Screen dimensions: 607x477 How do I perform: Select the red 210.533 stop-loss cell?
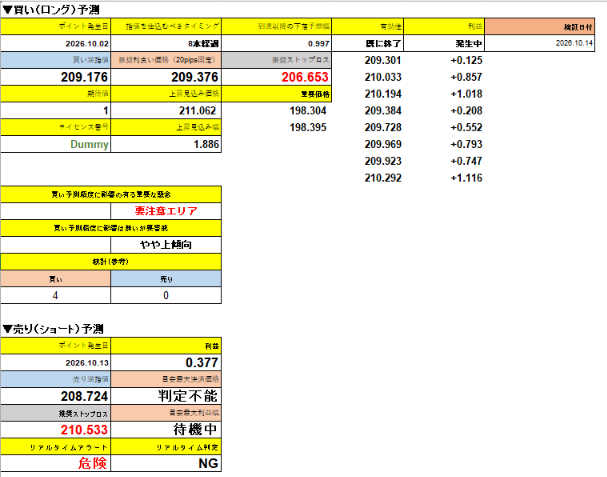tap(56, 430)
